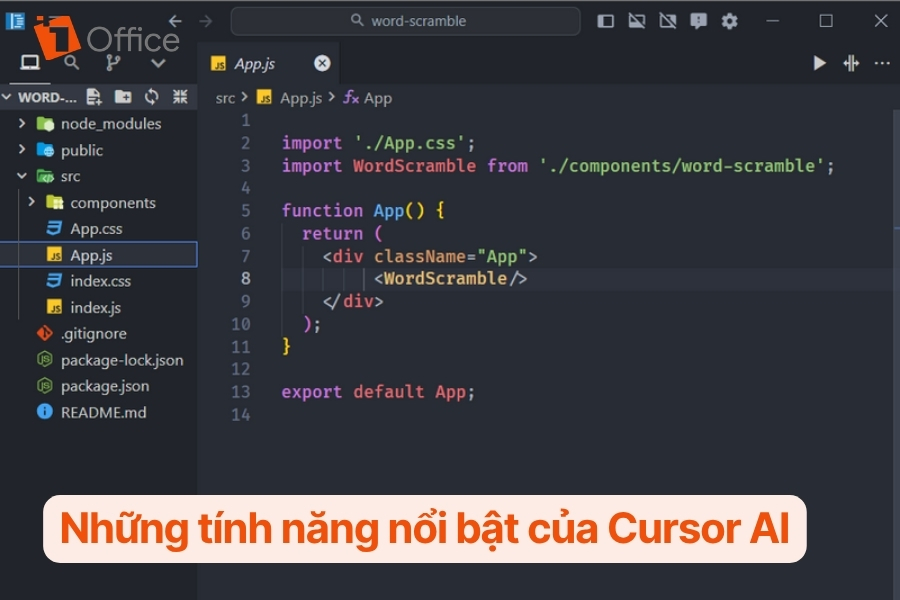
Task: Click the './components/word-scramble' path string
Action: point(681,166)
